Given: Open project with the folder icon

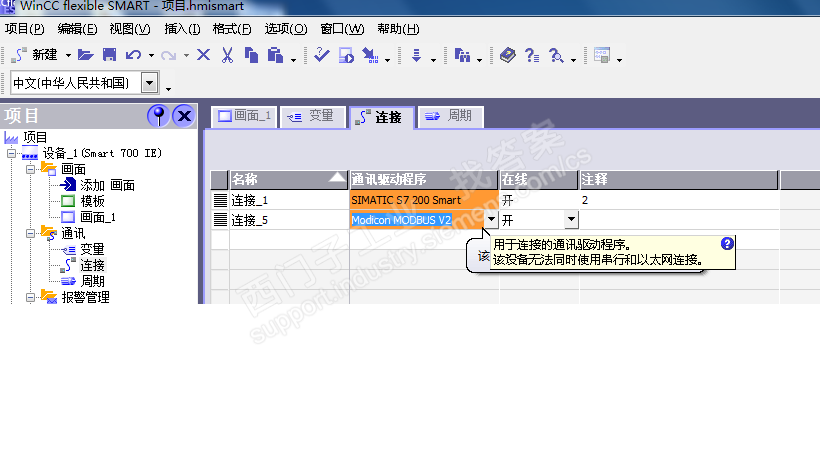Looking at the screenshot, I should 86,55.
